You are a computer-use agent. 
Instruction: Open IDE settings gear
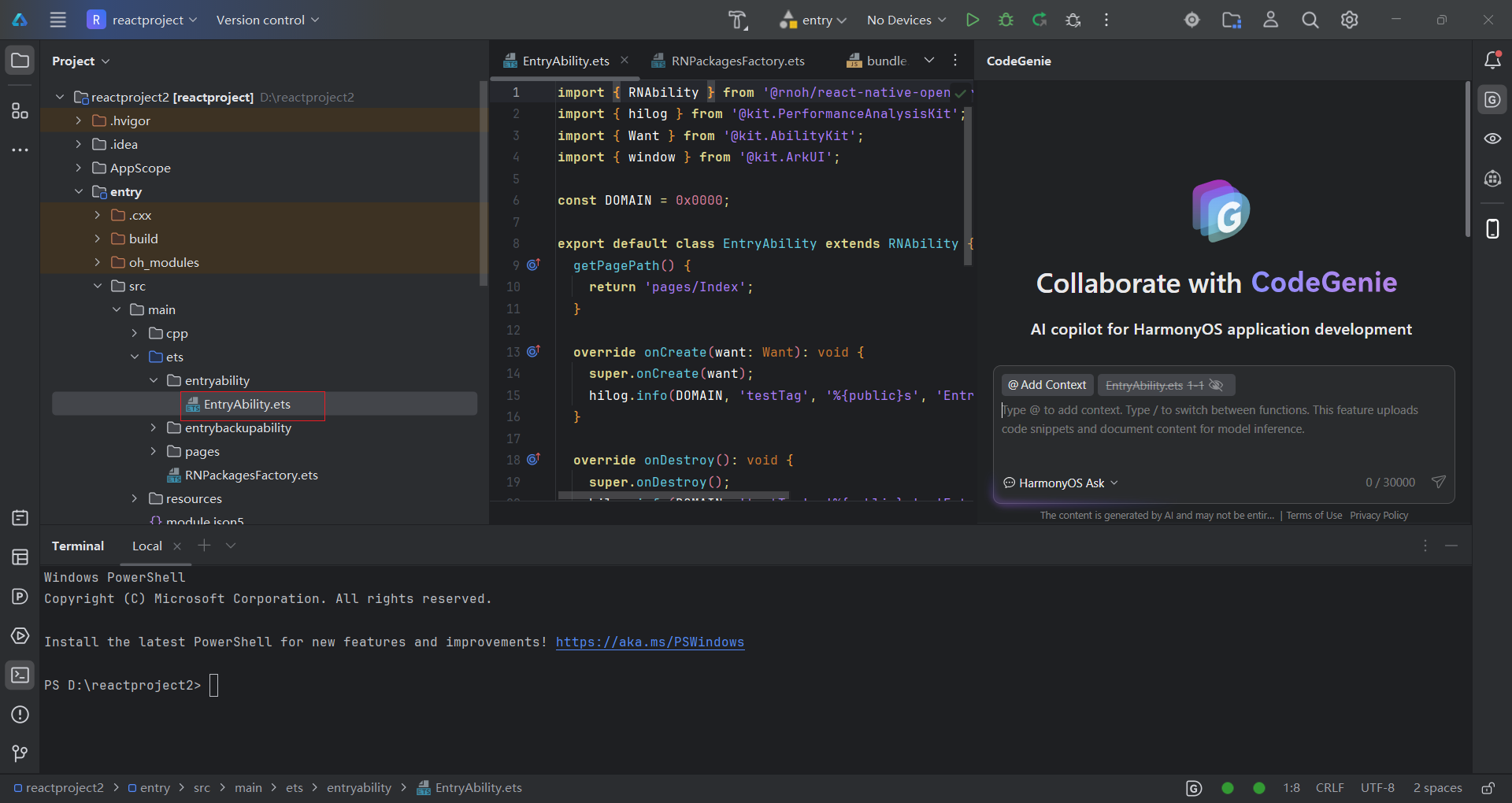click(1350, 20)
